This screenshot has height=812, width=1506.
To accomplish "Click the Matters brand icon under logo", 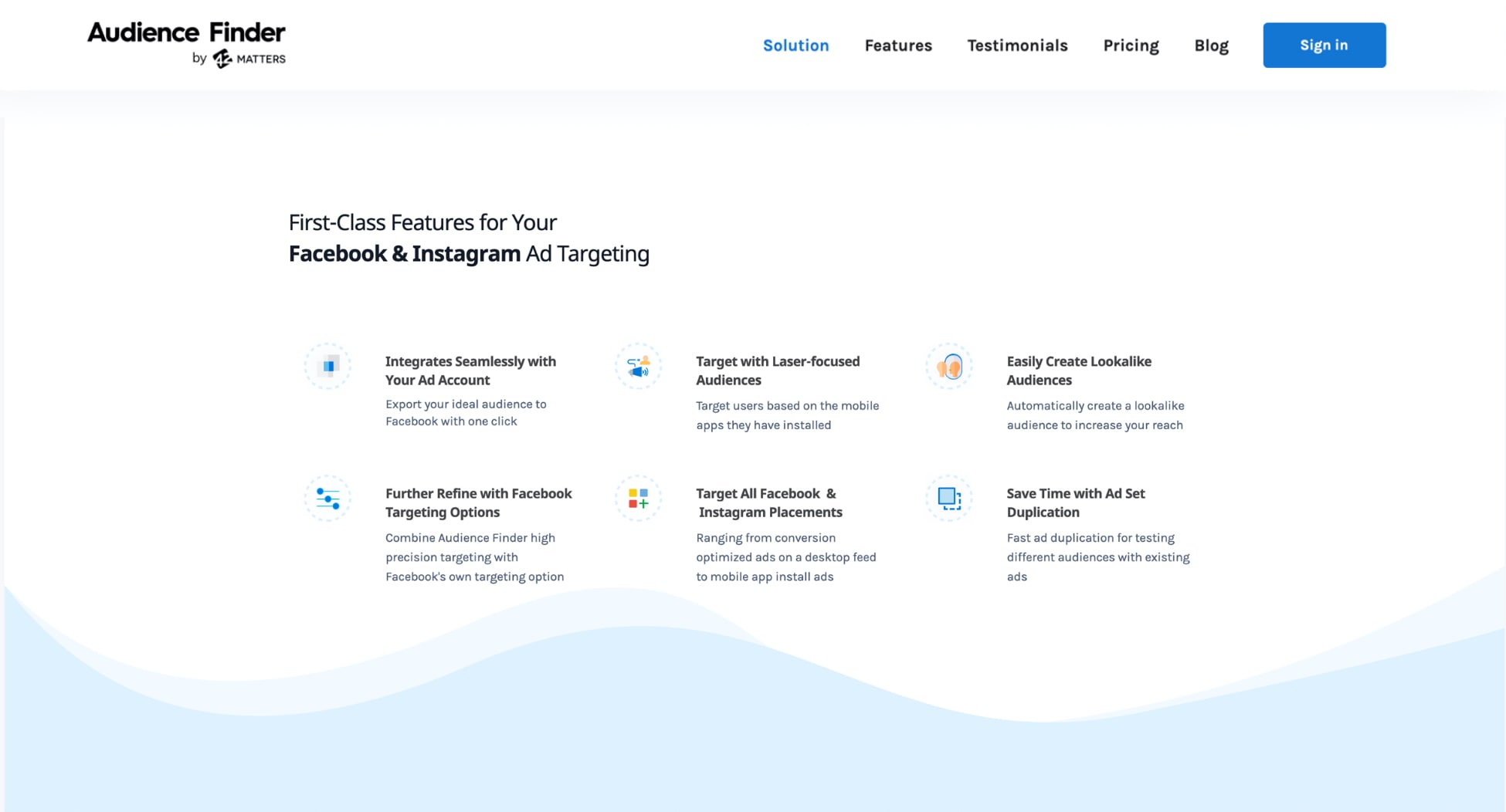I will click(222, 59).
